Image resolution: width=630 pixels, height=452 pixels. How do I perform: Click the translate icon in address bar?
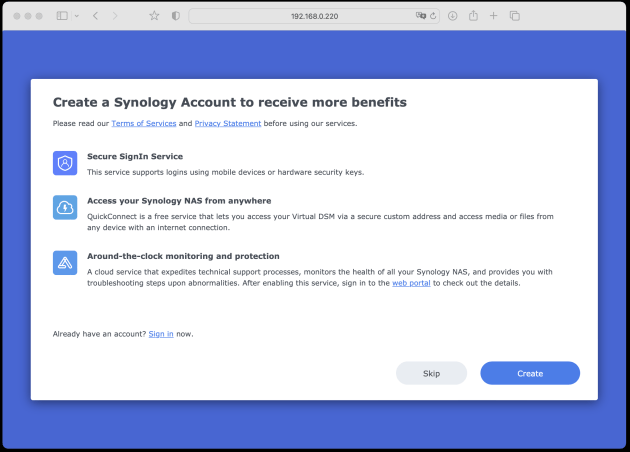421,16
